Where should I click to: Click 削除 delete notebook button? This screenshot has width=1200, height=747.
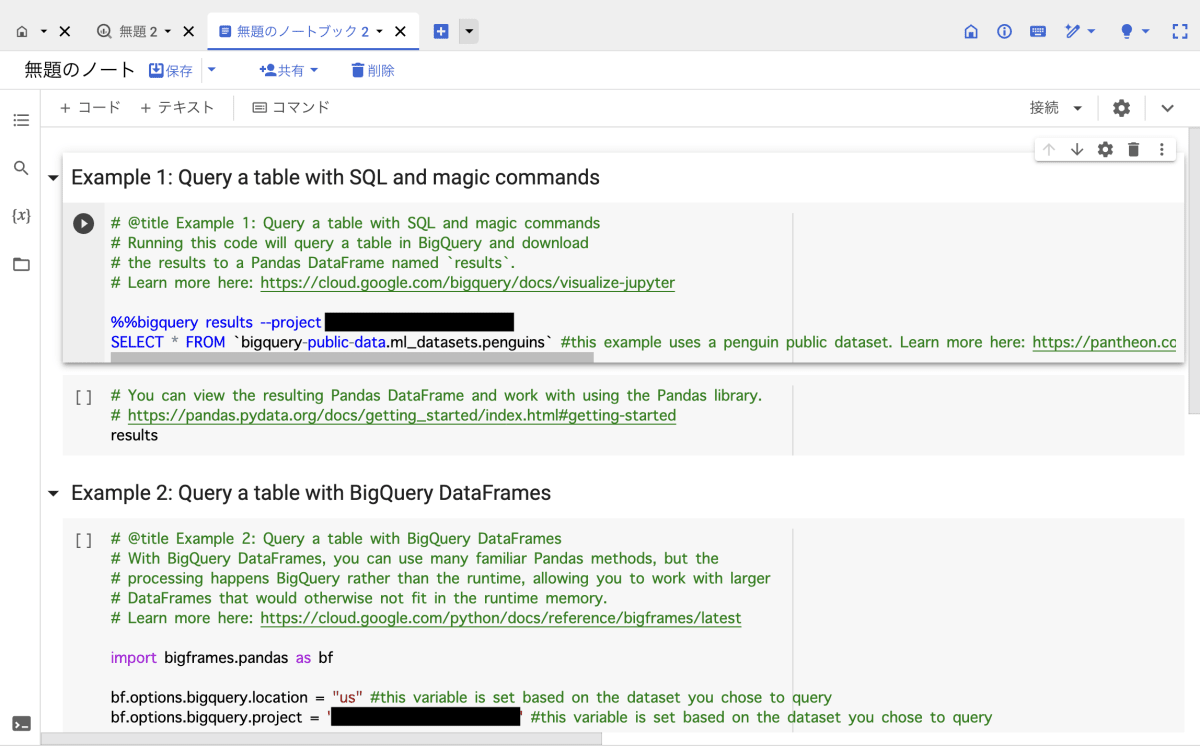pos(373,71)
